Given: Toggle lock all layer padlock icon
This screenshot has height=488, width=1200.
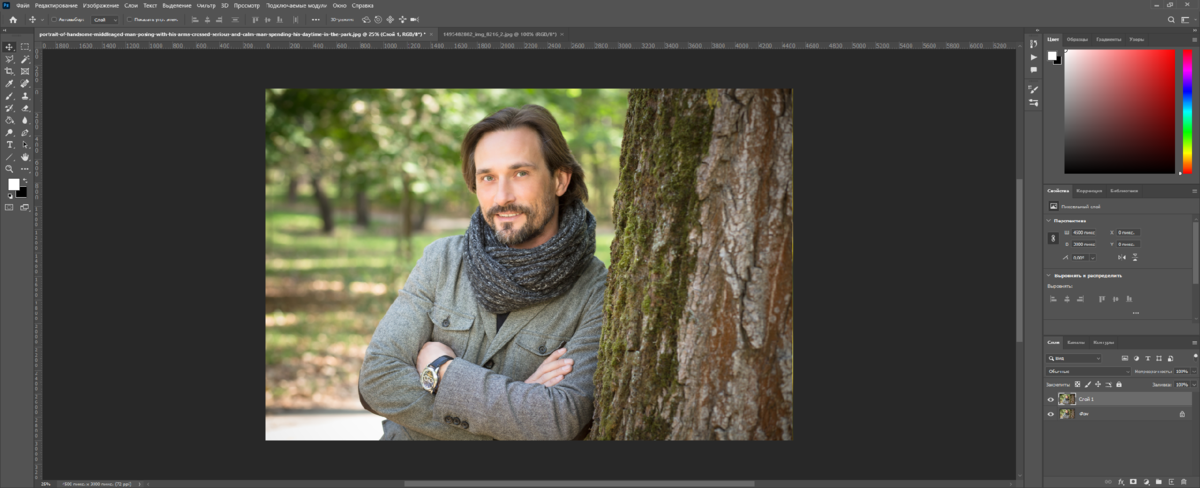Looking at the screenshot, I should [x=1119, y=384].
